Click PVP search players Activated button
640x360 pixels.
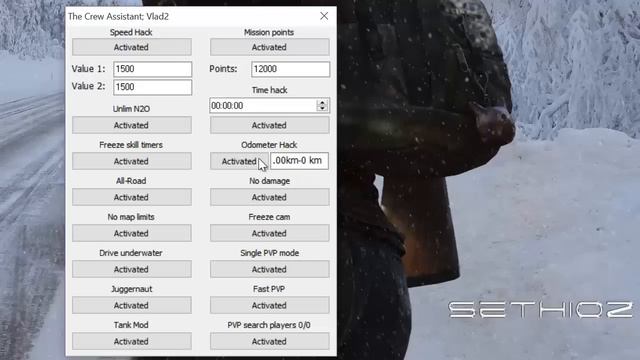[x=269, y=341]
